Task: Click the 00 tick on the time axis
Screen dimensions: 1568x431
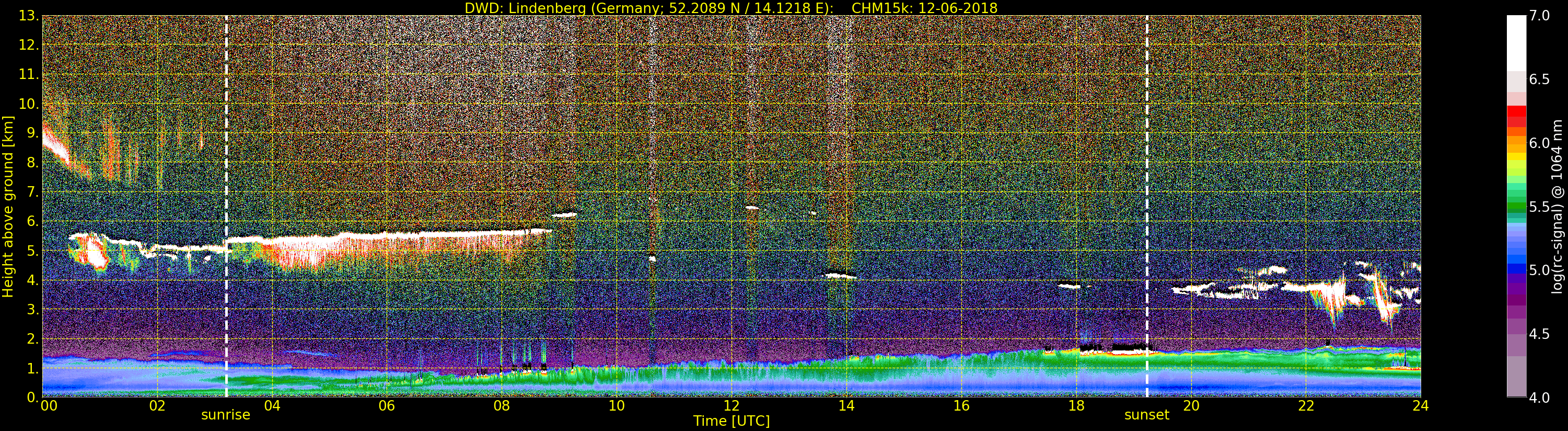Action: click(49, 406)
